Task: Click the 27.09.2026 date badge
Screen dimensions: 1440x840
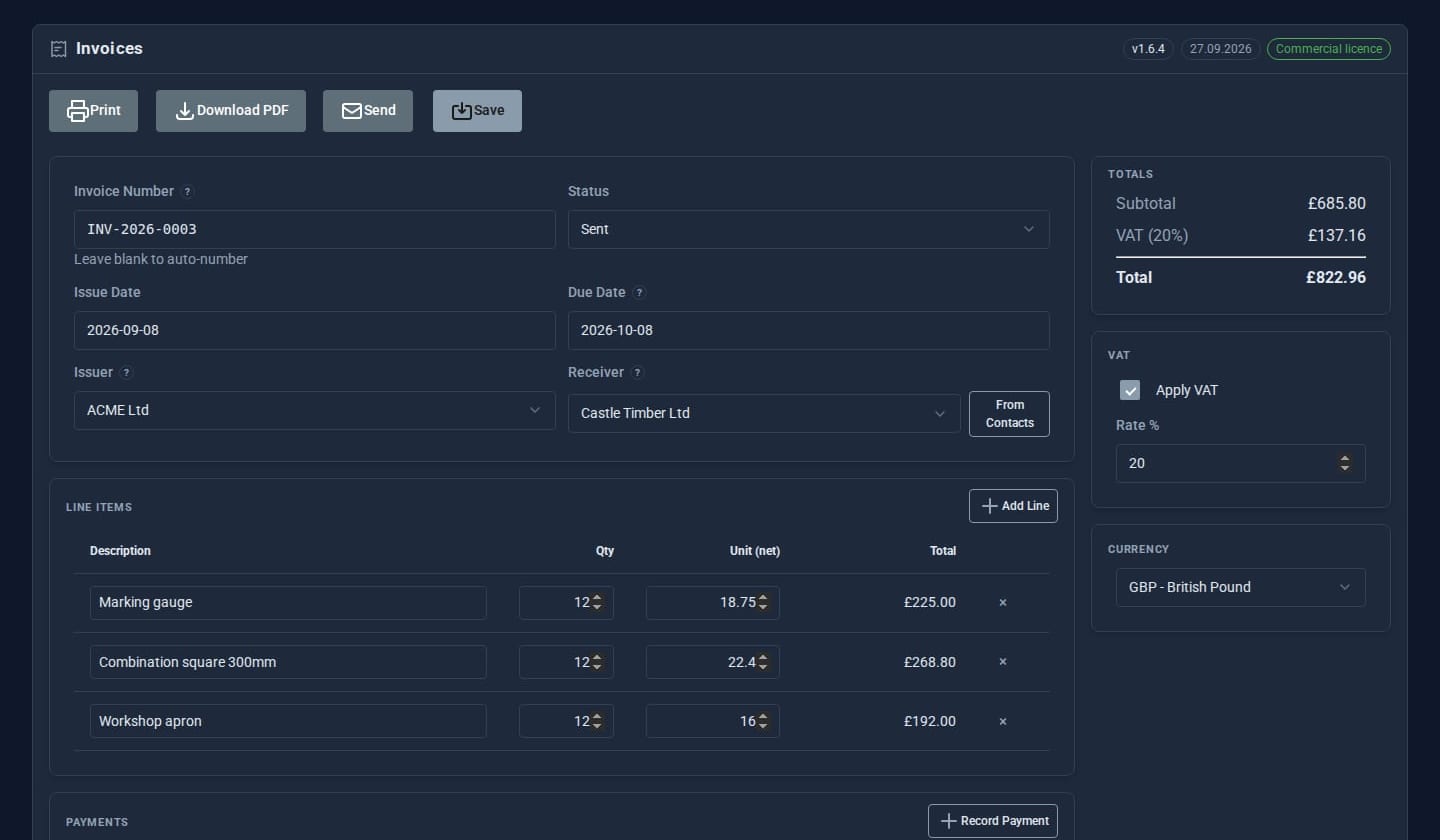Action: point(1220,49)
